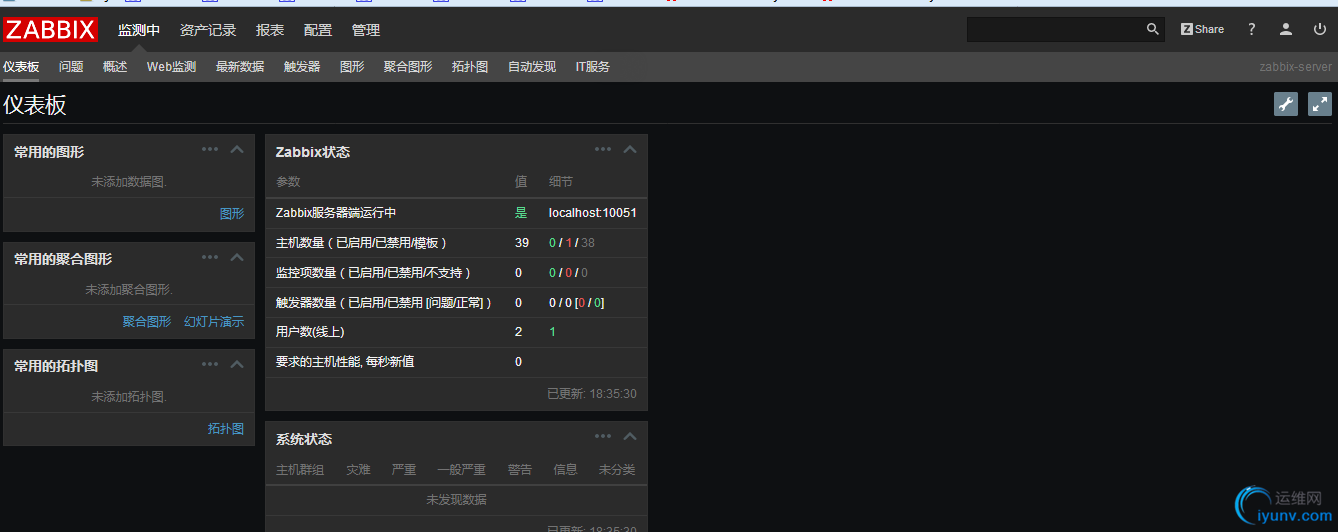Image resolution: width=1338 pixels, height=532 pixels.
Task: Click the search magnifier icon
Action: [1153, 30]
